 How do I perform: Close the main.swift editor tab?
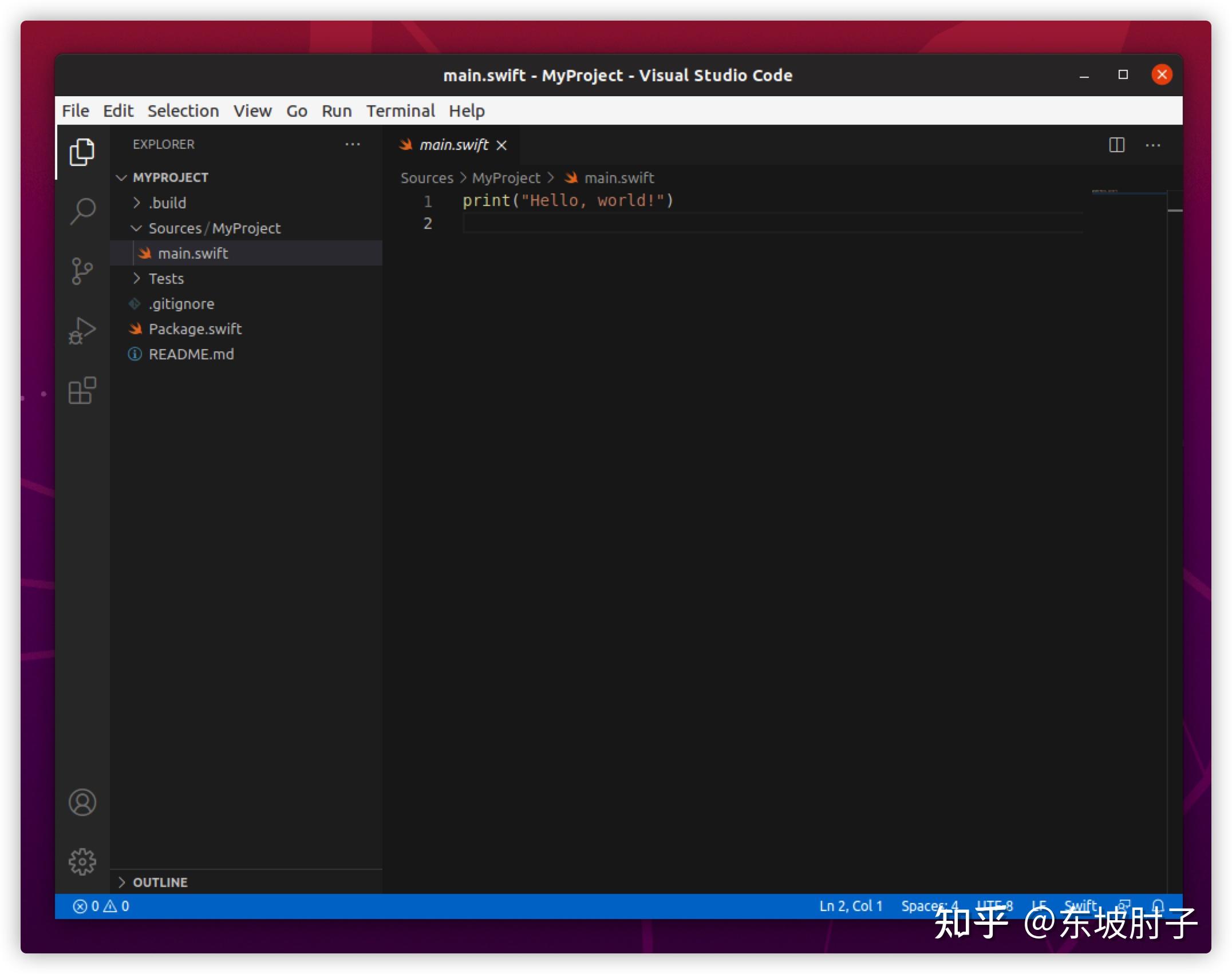(502, 145)
